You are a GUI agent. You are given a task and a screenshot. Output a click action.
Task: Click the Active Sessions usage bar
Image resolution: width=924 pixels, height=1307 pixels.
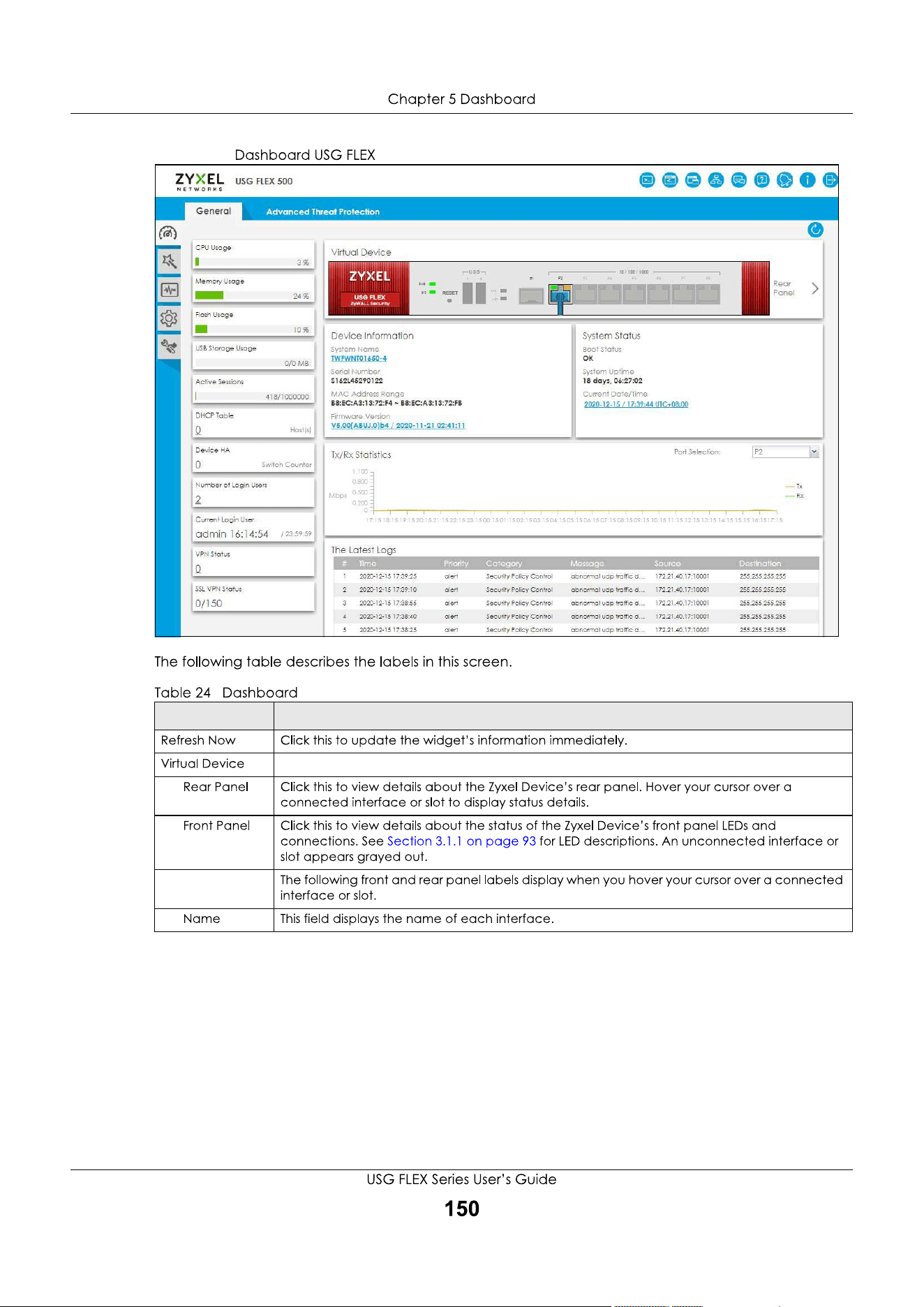click(x=253, y=397)
